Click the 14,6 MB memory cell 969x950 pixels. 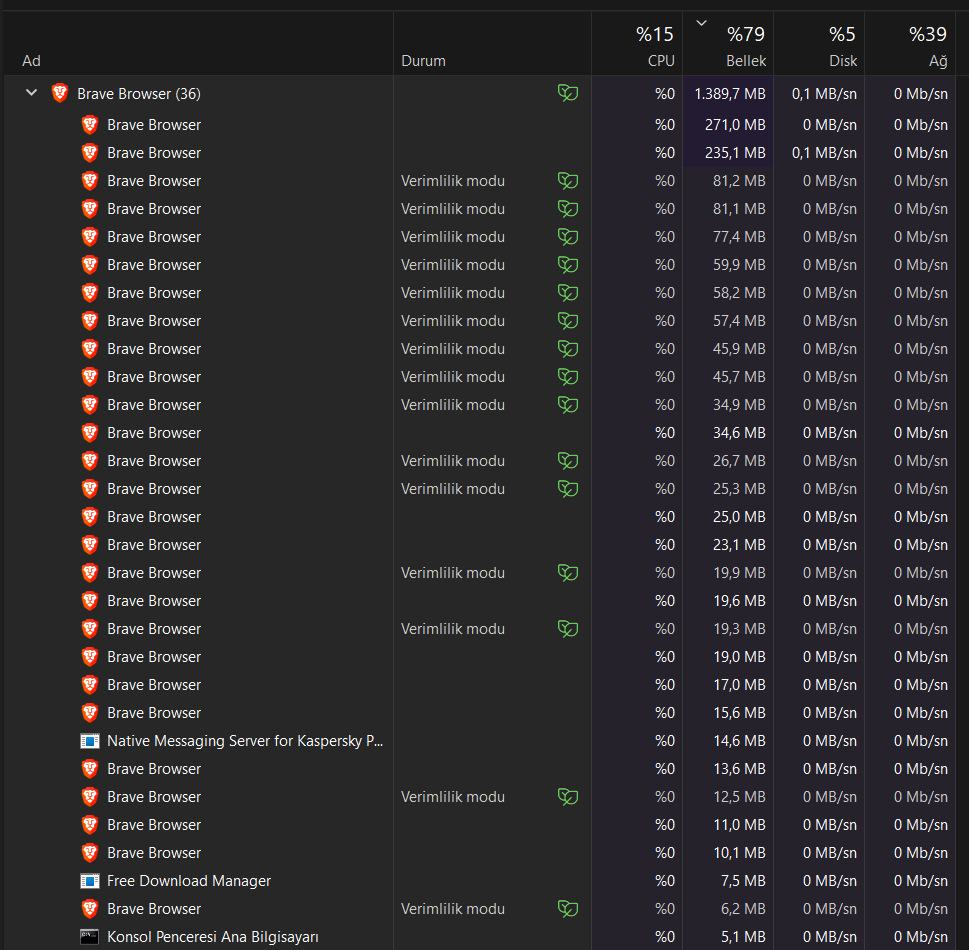point(729,741)
